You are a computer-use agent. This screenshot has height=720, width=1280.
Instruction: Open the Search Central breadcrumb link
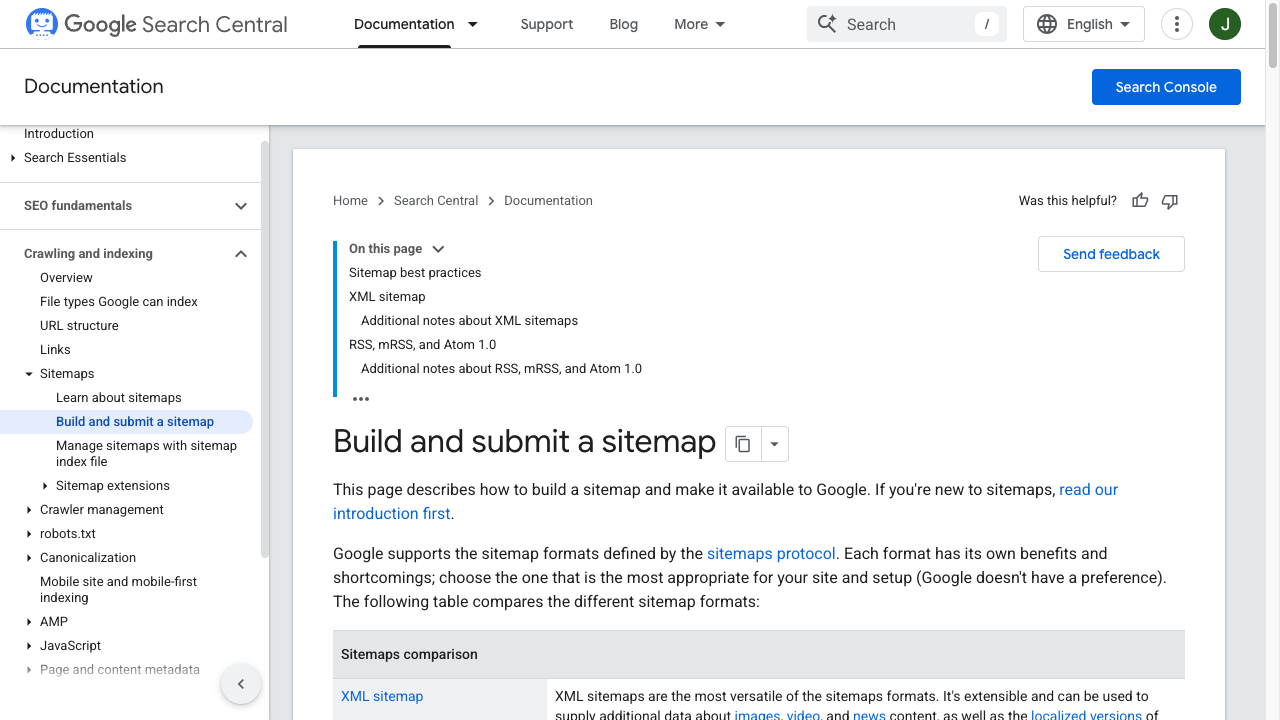tap(436, 201)
